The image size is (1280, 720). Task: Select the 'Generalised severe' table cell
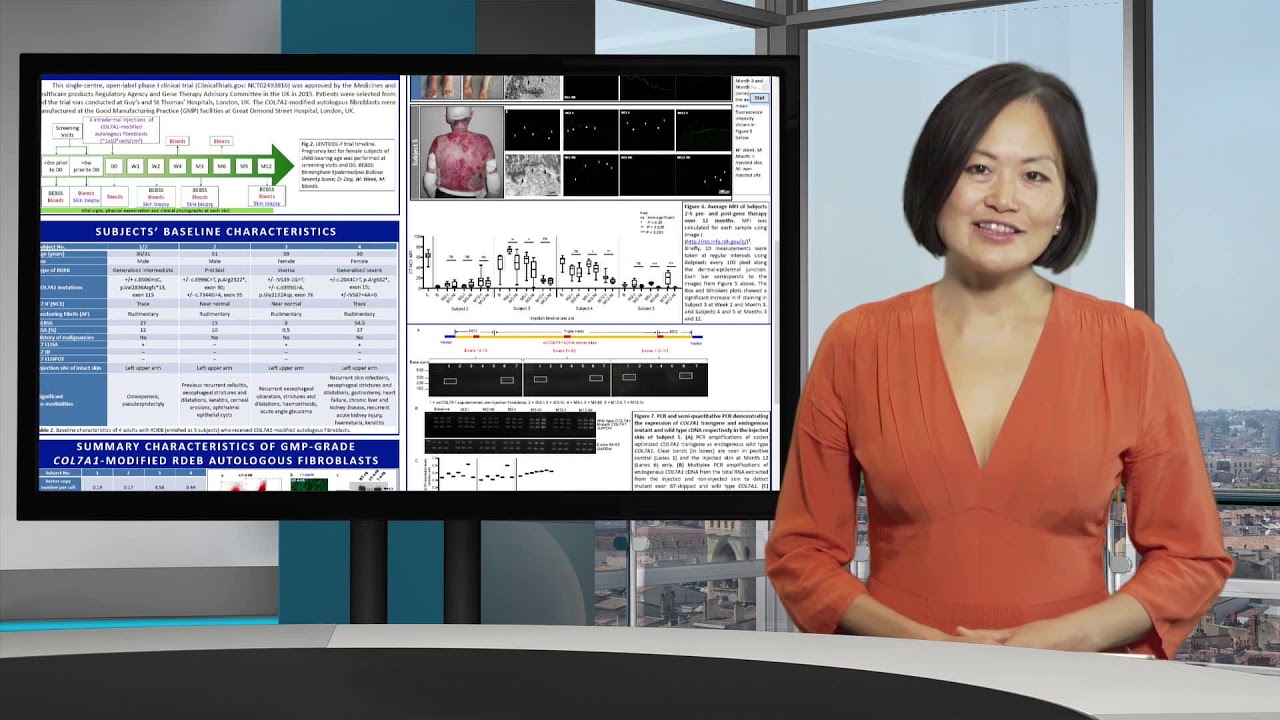tap(359, 270)
